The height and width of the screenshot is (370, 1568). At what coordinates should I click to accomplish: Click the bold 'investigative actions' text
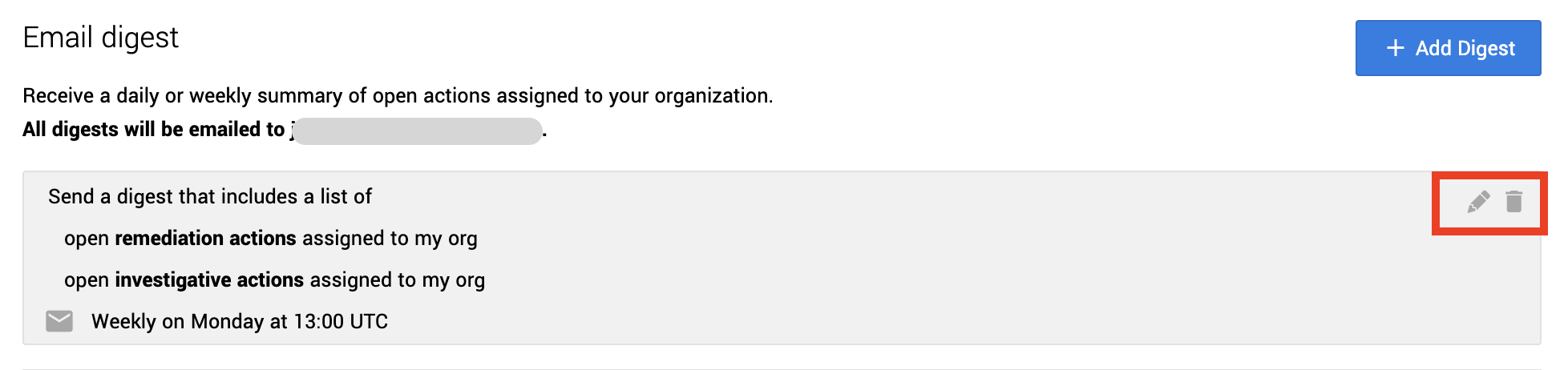(210, 280)
